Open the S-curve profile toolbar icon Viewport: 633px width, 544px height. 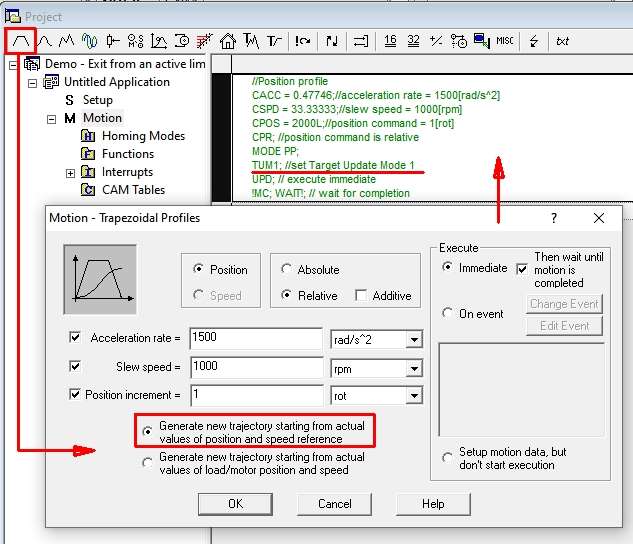click(x=44, y=41)
